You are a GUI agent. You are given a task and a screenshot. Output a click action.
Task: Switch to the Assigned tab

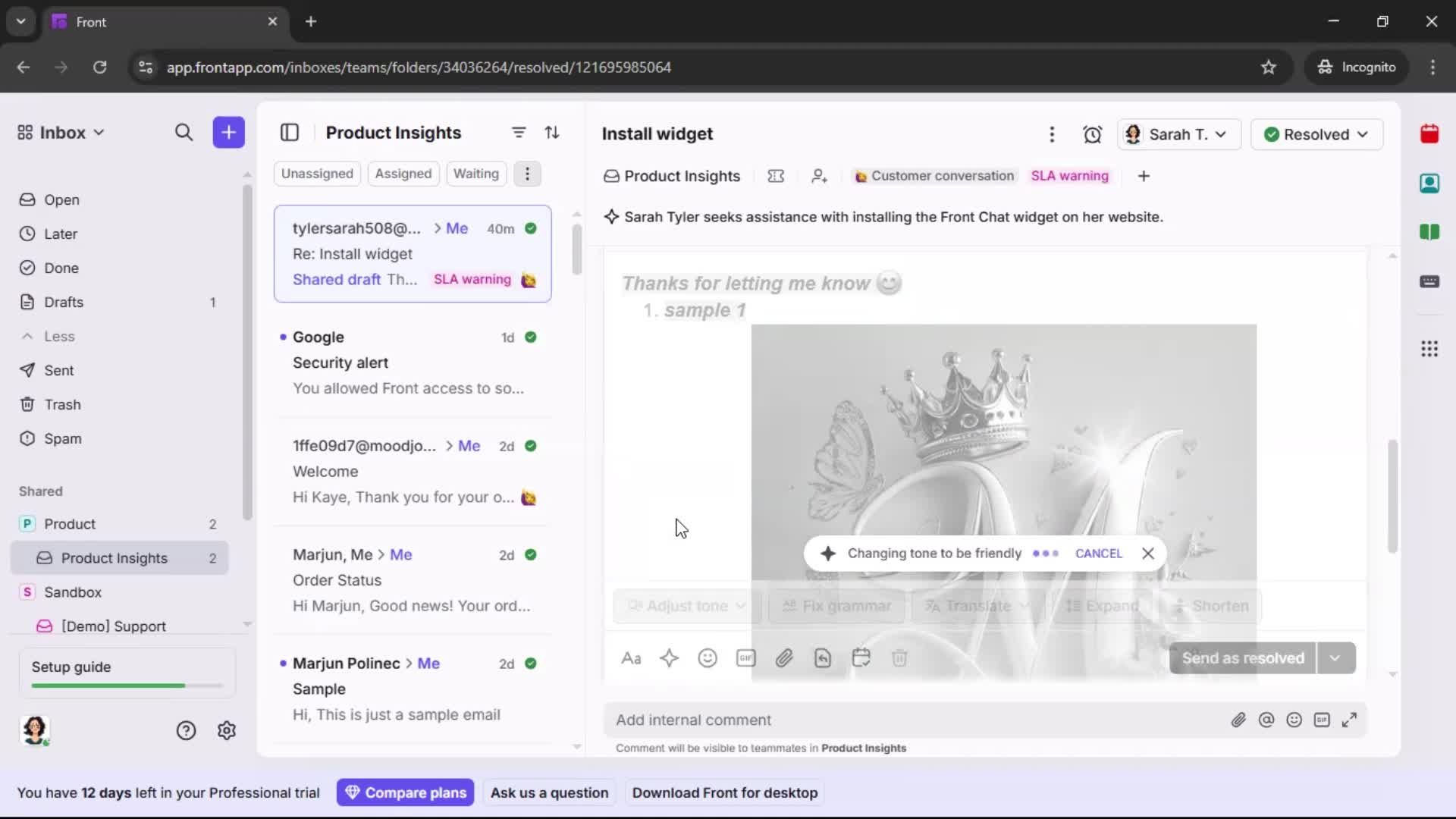(403, 174)
